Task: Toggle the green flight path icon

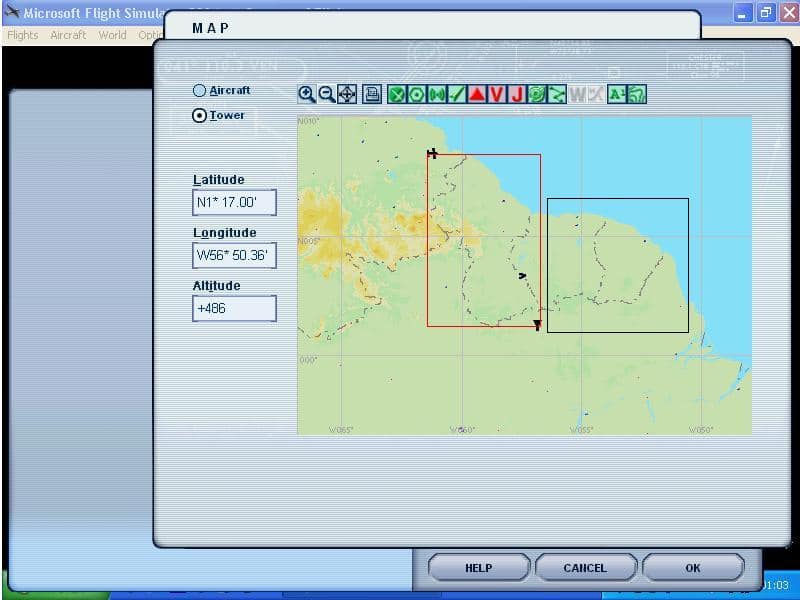Action: point(557,94)
